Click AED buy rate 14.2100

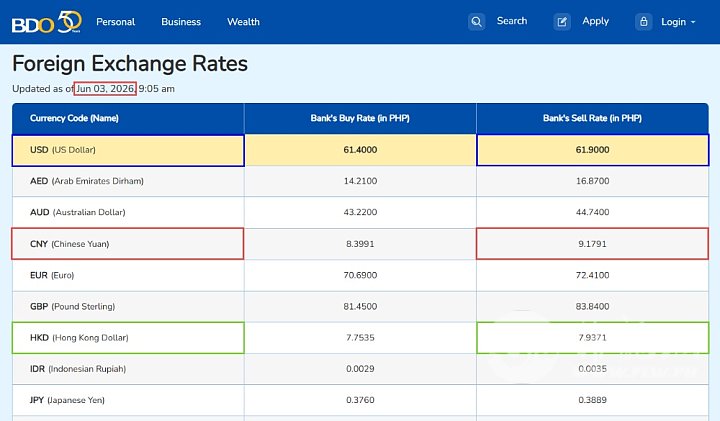point(360,181)
